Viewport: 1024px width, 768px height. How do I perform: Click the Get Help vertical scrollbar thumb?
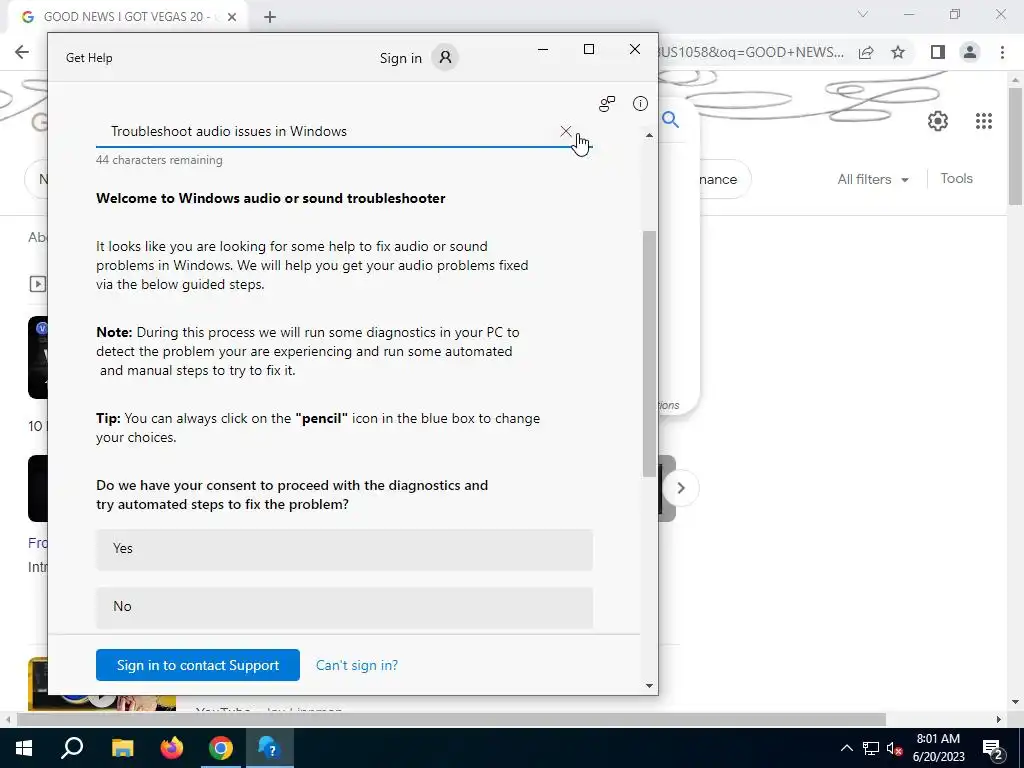pyautogui.click(x=649, y=353)
